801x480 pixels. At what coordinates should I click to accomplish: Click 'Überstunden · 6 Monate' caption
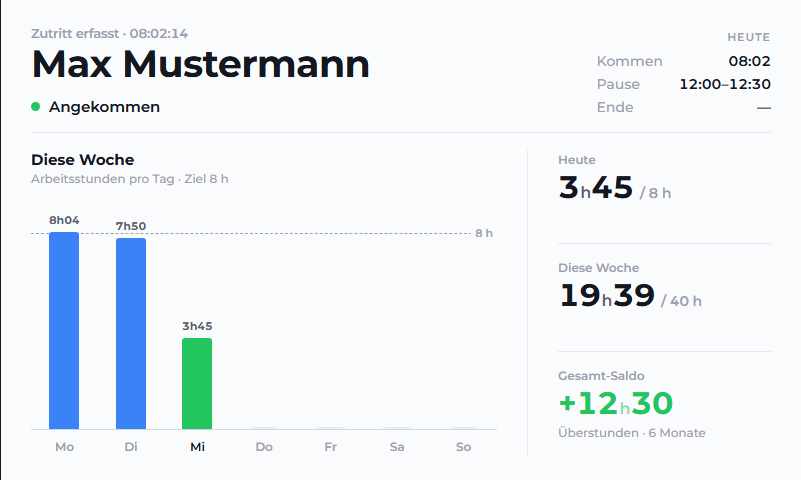(632, 433)
